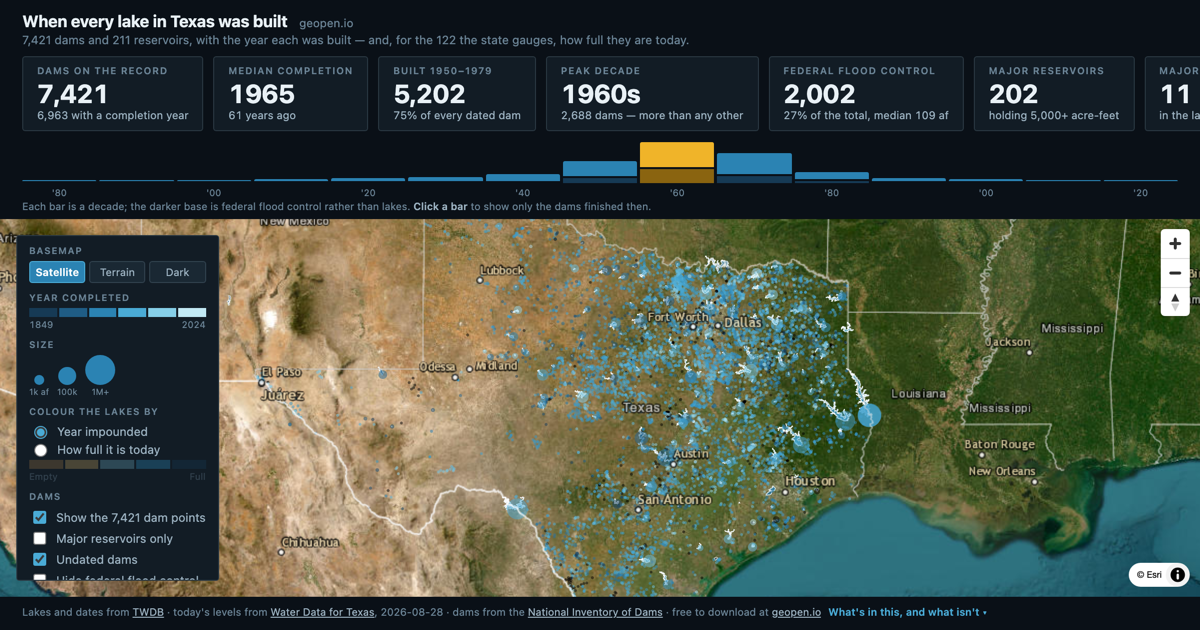The height and width of the screenshot is (630, 1200).
Task: Zoom in on the map
Action: 1175,244
